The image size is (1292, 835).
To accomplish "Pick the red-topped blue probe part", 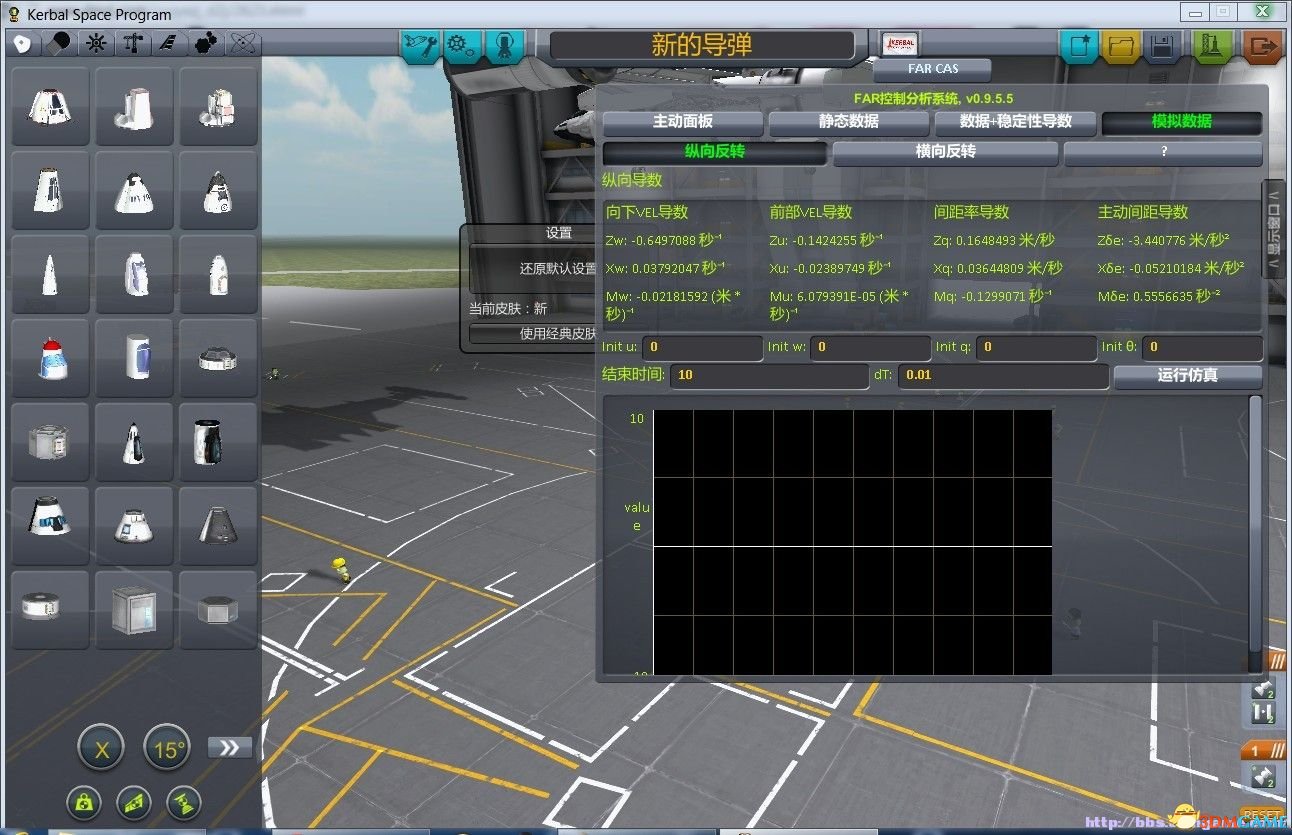I will 50,358.
